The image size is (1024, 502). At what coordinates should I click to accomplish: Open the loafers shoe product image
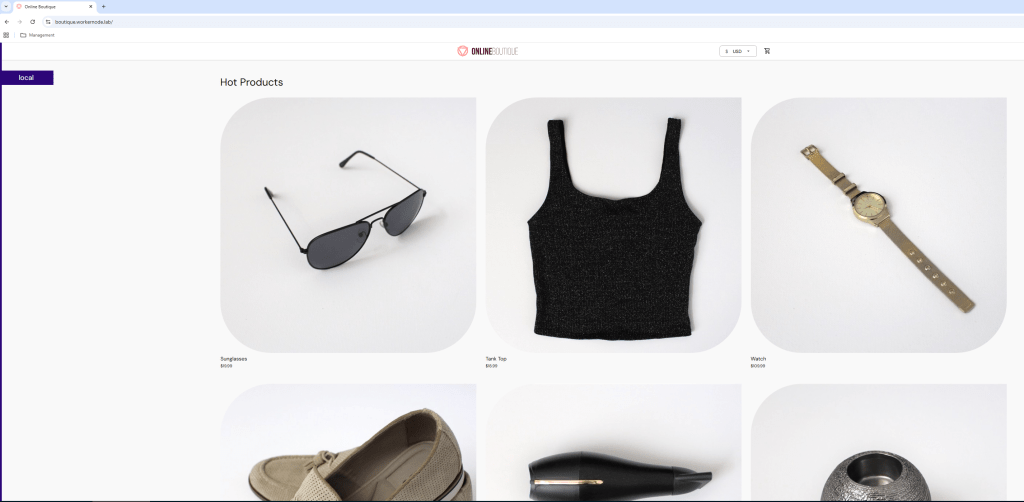click(x=347, y=445)
